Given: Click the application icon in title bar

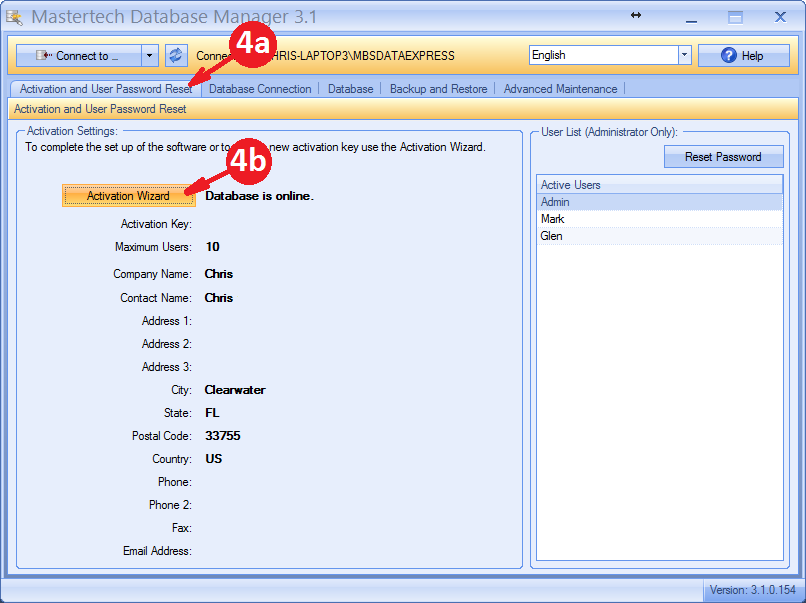Looking at the screenshot, I should (x=14, y=18).
